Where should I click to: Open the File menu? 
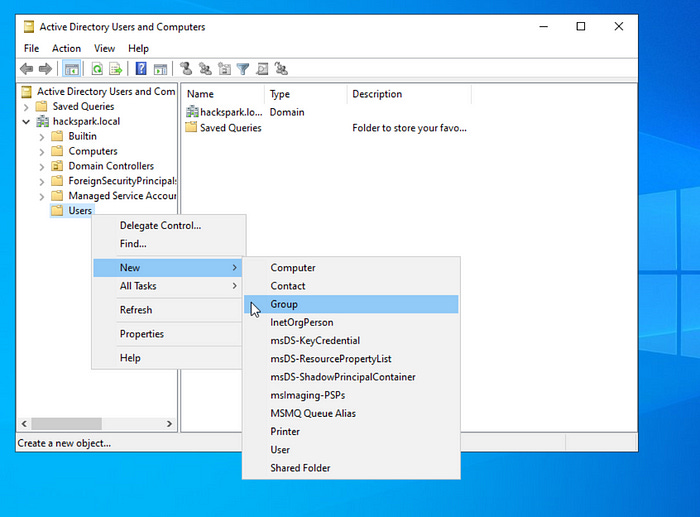click(x=31, y=48)
